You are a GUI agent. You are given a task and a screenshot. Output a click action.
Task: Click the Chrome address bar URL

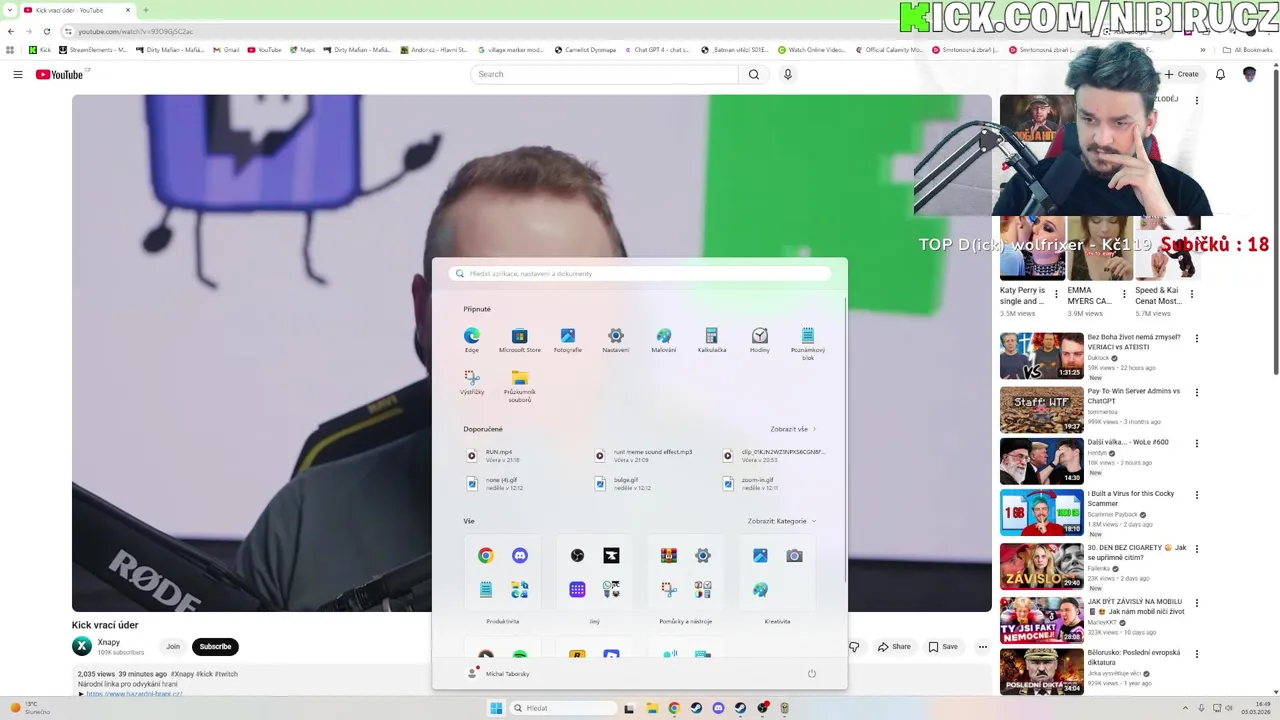pos(135,32)
